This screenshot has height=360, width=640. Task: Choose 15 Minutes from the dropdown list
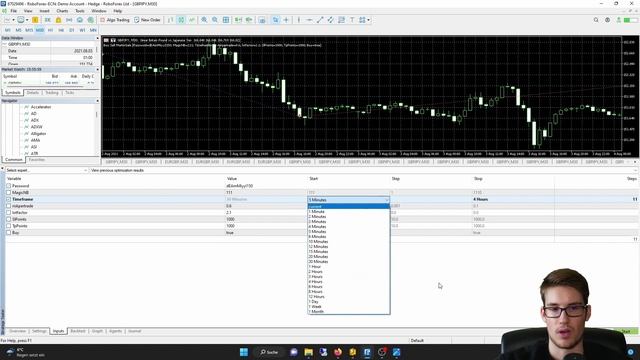click(x=349, y=251)
